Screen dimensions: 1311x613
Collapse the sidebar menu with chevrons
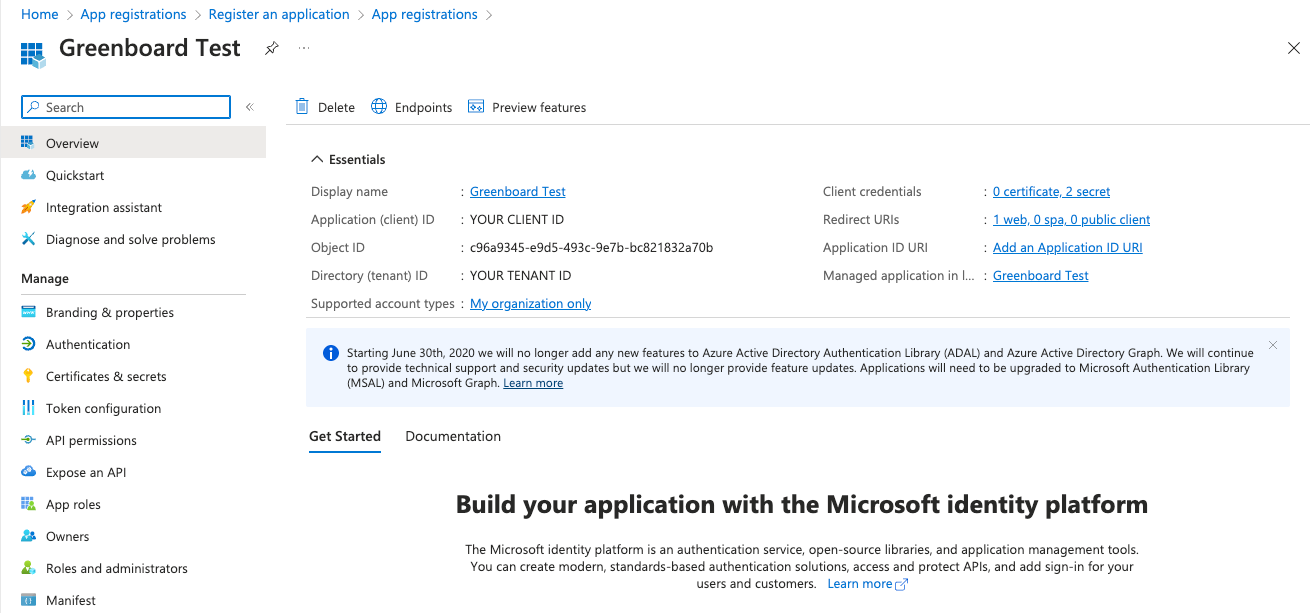point(249,107)
